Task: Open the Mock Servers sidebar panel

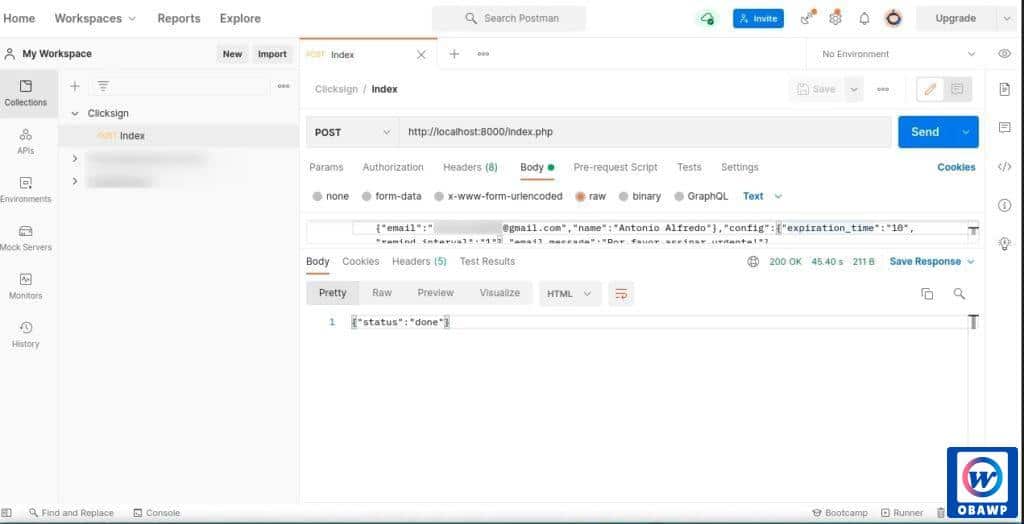Action: pos(26,238)
